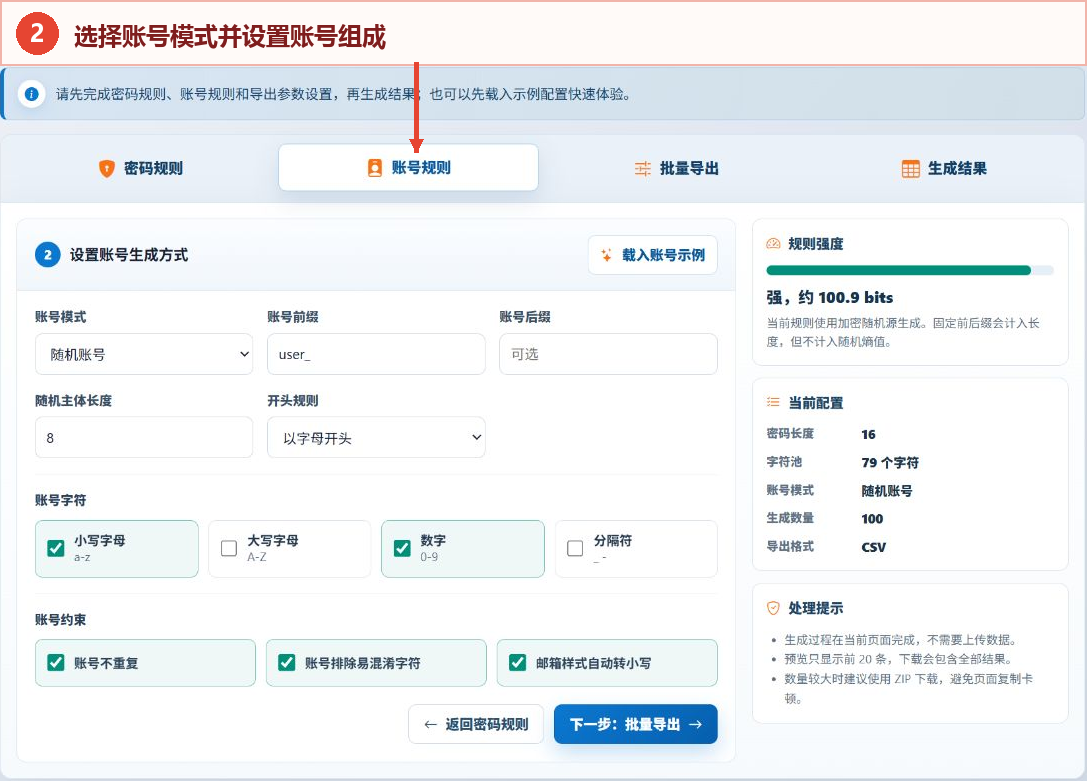1087x781 pixels.
Task: Click the 随机主体长度 field showing 8
Action: (x=144, y=437)
